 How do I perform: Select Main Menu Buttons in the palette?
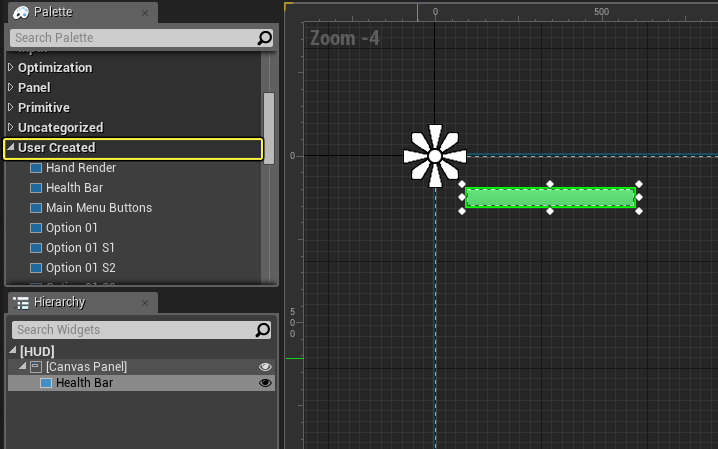(99, 208)
